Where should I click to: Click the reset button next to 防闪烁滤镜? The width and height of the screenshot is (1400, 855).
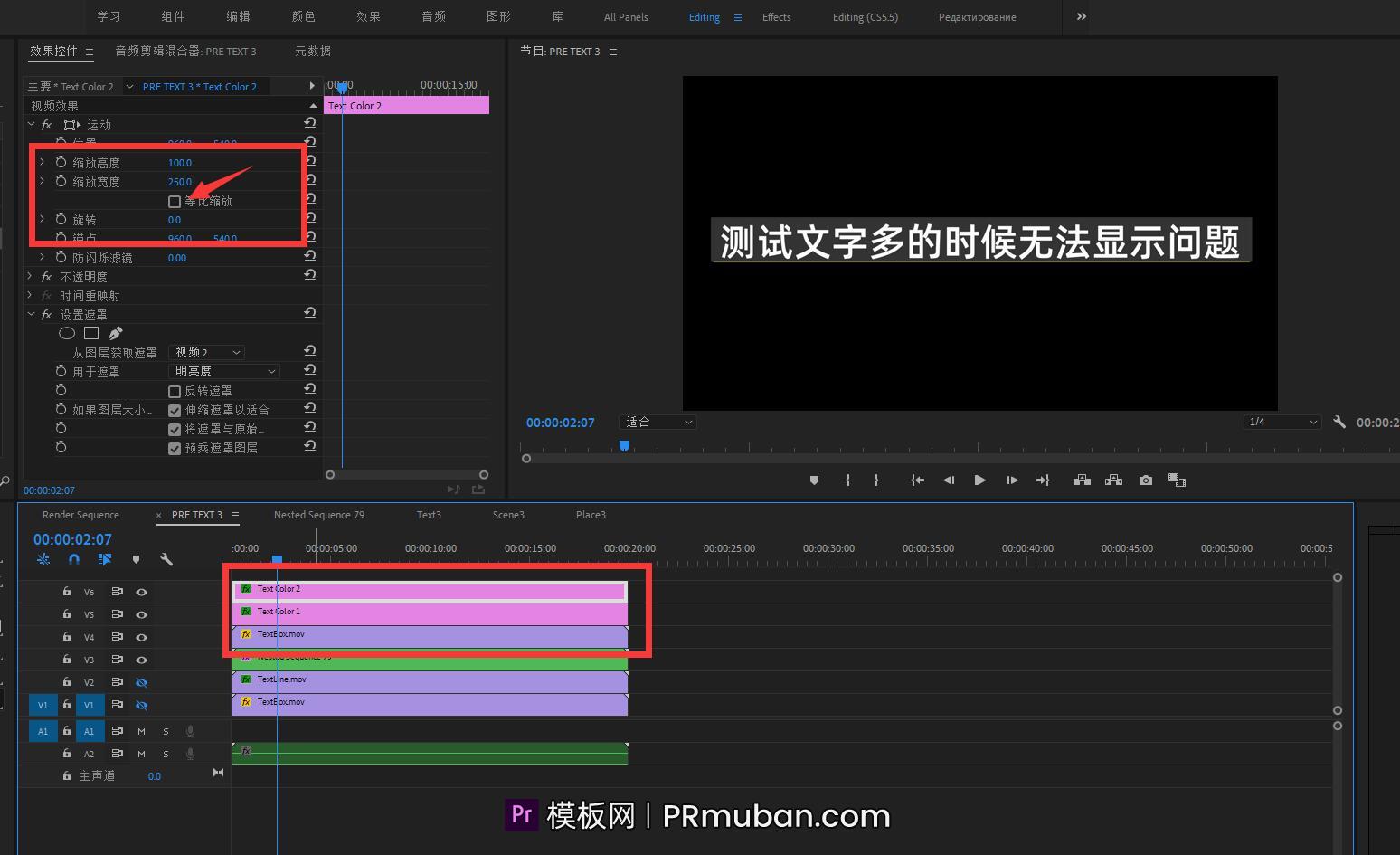tap(310, 255)
